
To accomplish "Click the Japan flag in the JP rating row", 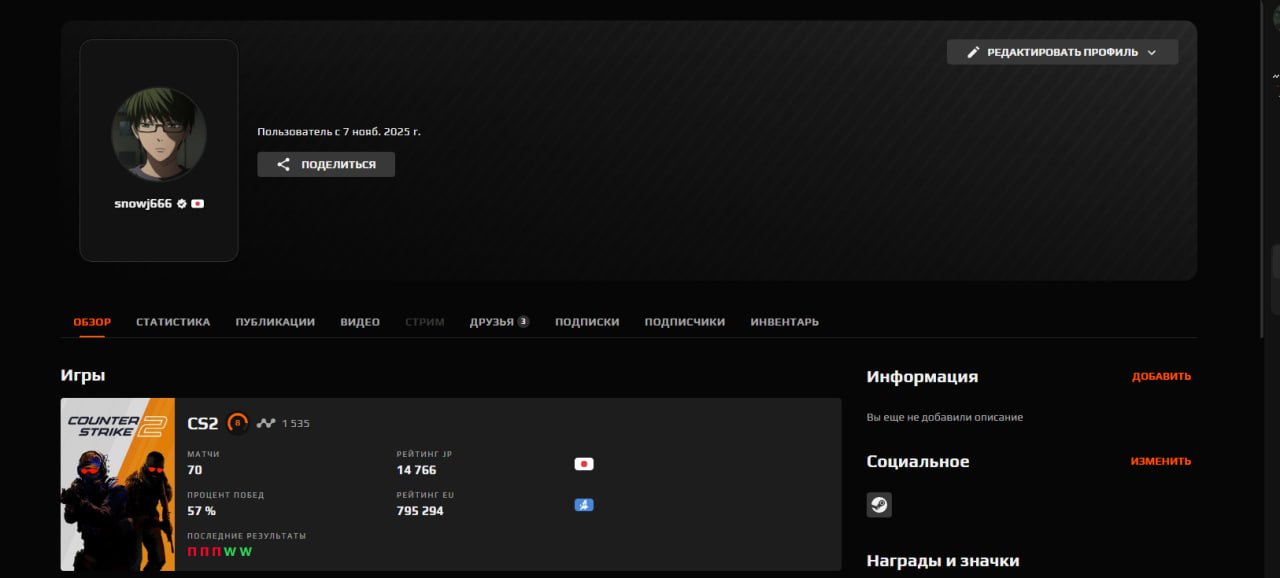I will point(584,464).
